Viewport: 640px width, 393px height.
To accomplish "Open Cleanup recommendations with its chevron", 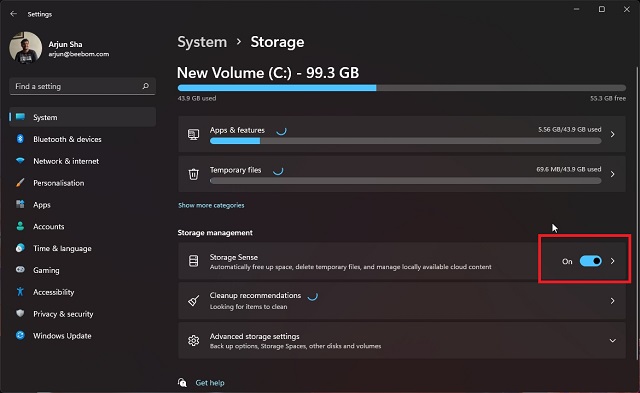I will tap(612, 301).
